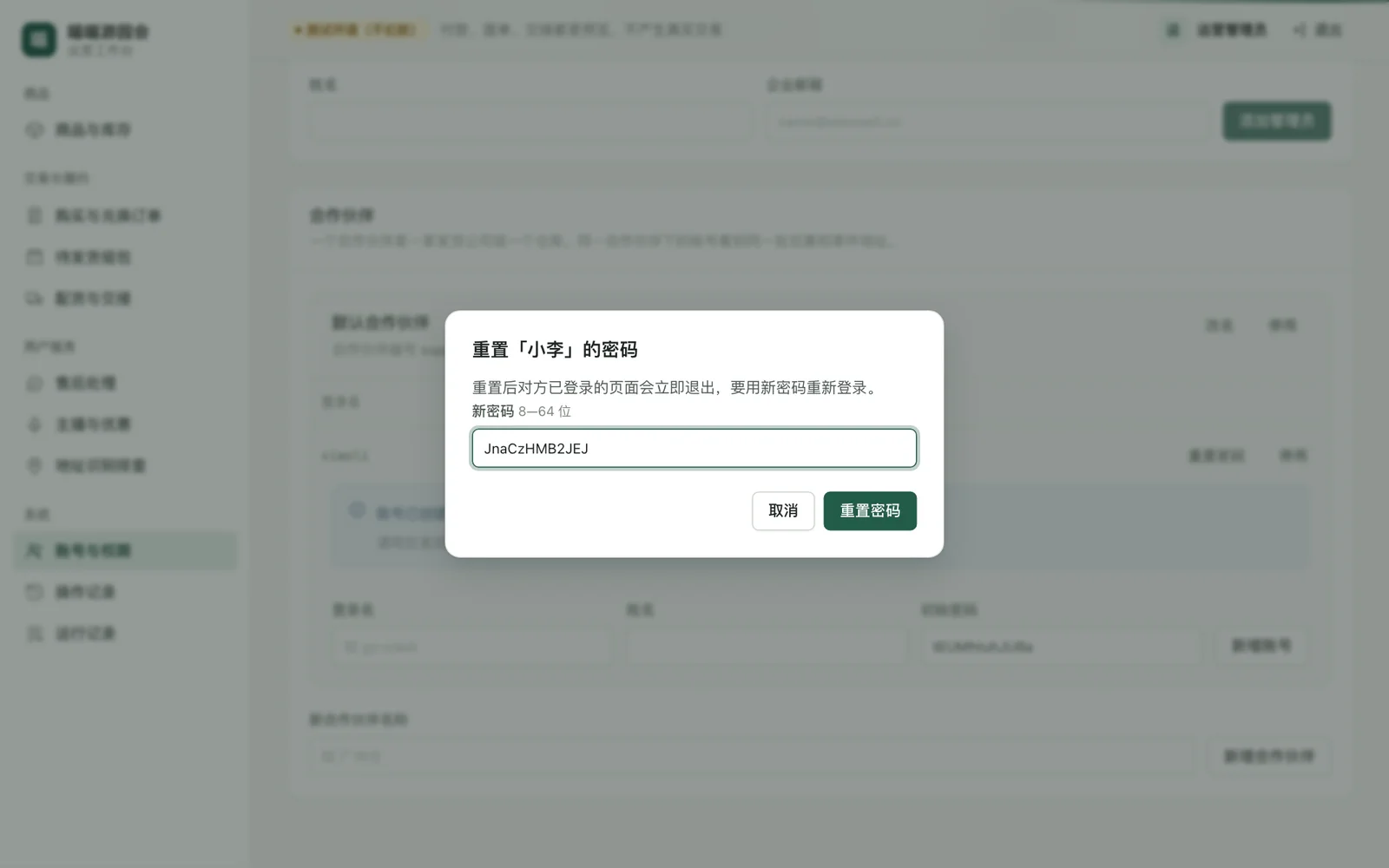This screenshot has height=868, width=1389.
Task: Confirm with the green 重置密码 button
Action: [870, 510]
